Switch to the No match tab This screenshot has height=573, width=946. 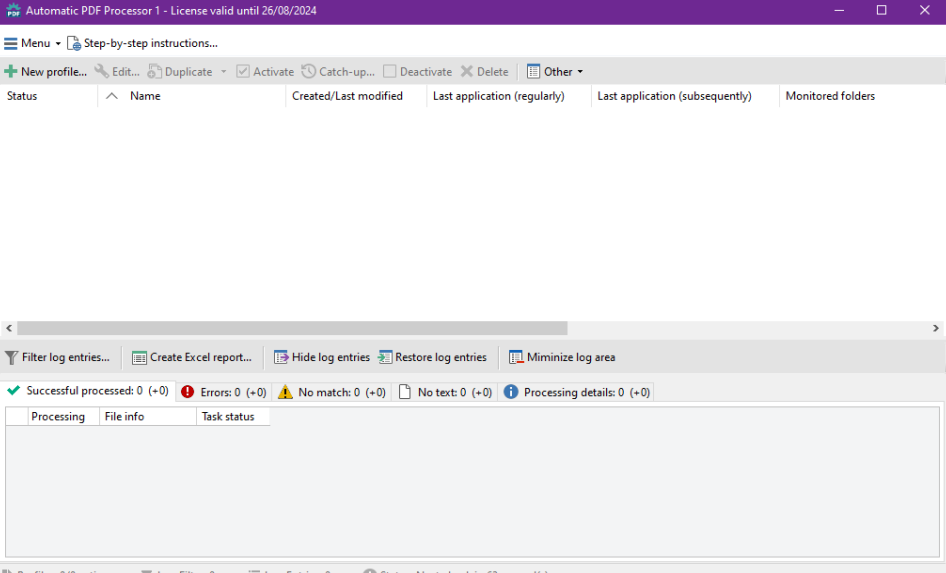[x=332, y=392]
